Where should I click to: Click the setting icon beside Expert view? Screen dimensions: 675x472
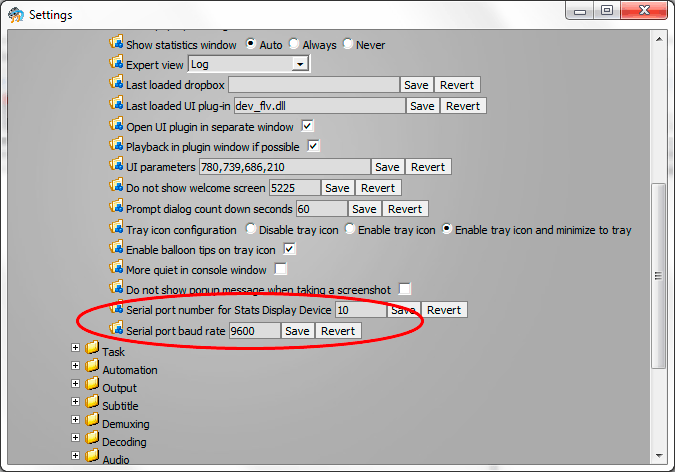[x=115, y=64]
